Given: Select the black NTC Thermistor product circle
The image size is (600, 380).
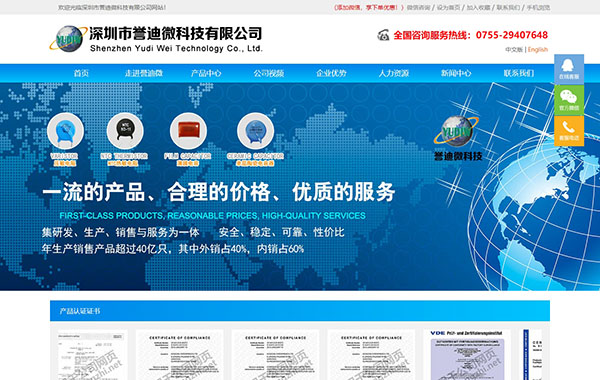Looking at the screenshot, I should (x=125, y=131).
